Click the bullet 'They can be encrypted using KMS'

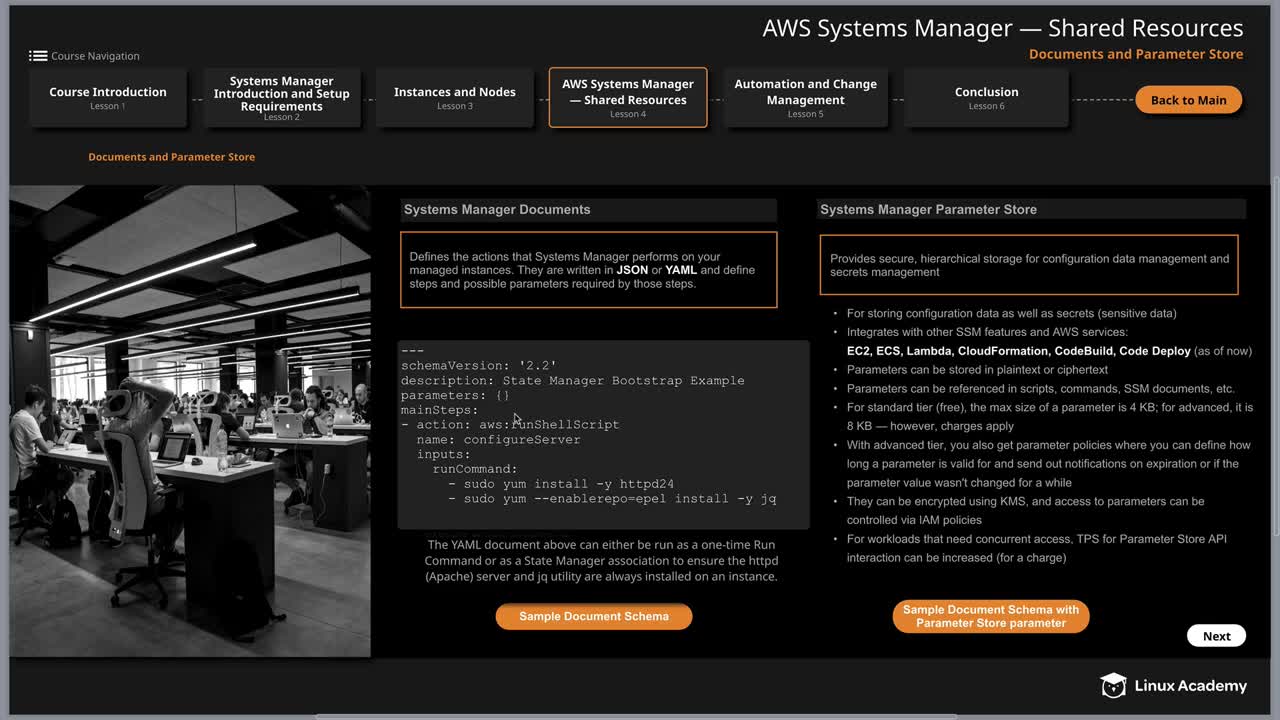[x=1025, y=511]
